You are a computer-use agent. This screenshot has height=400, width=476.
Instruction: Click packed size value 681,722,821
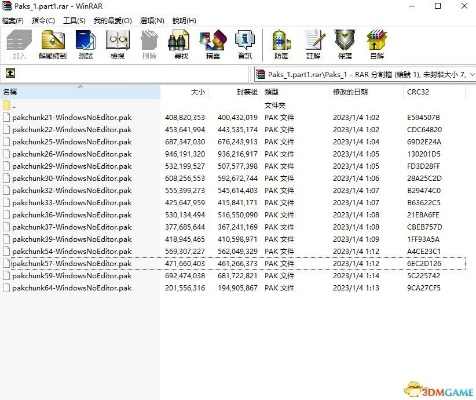click(x=237, y=276)
